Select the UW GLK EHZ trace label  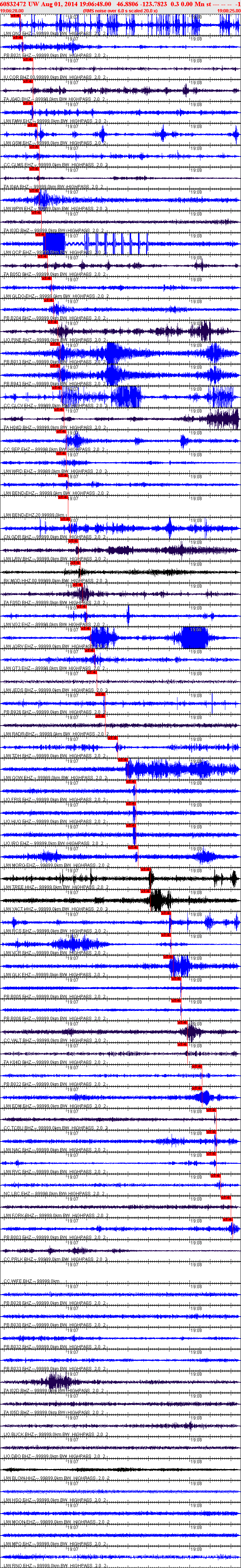(56, 976)
